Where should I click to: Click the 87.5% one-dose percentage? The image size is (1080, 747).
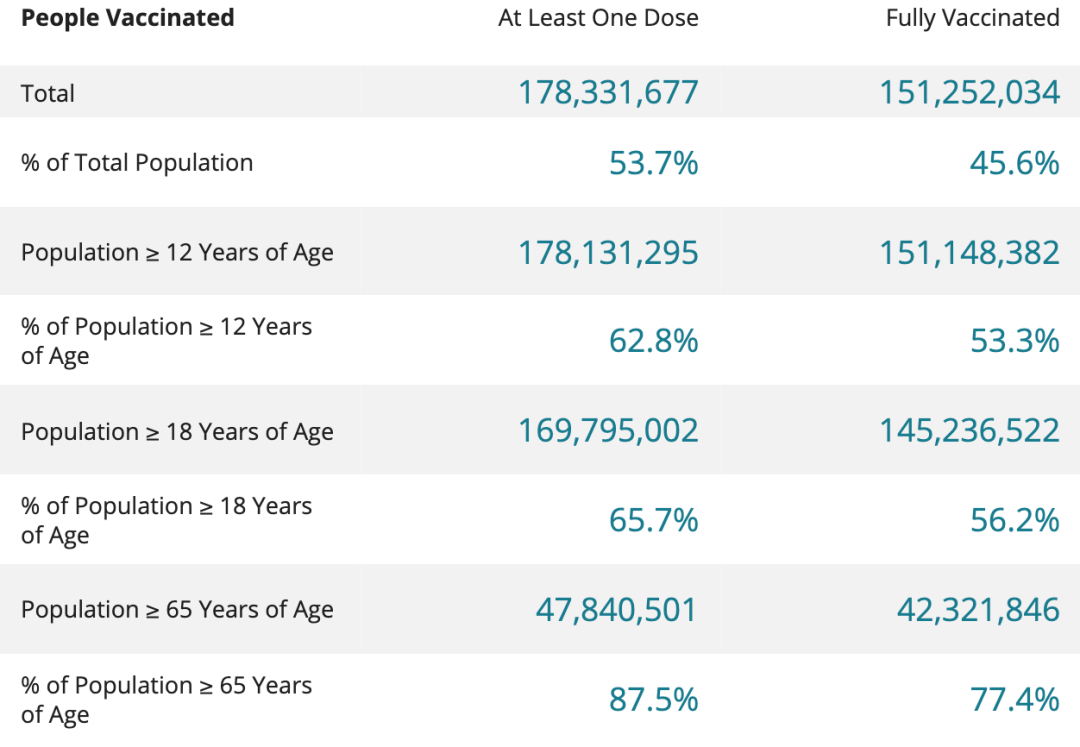tap(653, 699)
